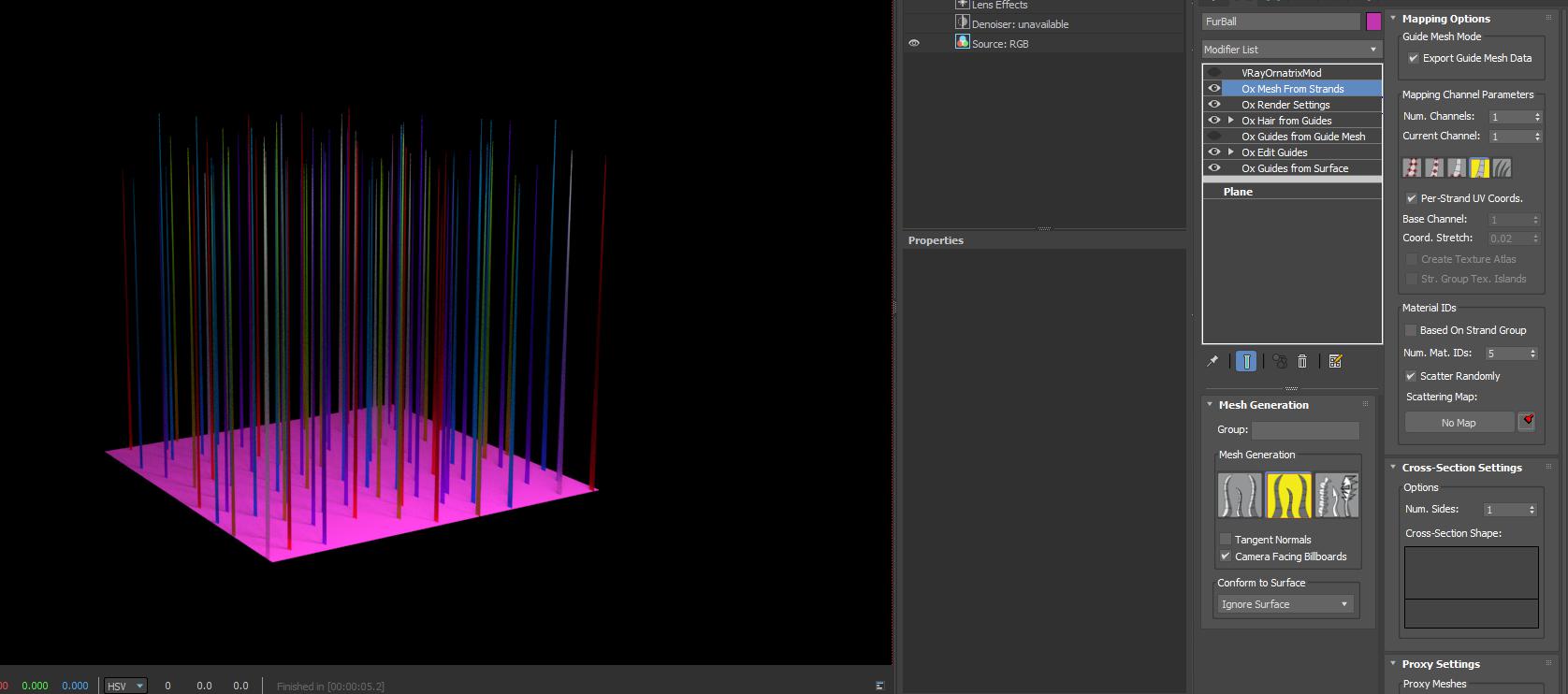Click the pin stack icon
Image resolution: width=1568 pixels, height=694 pixels.
click(1212, 361)
